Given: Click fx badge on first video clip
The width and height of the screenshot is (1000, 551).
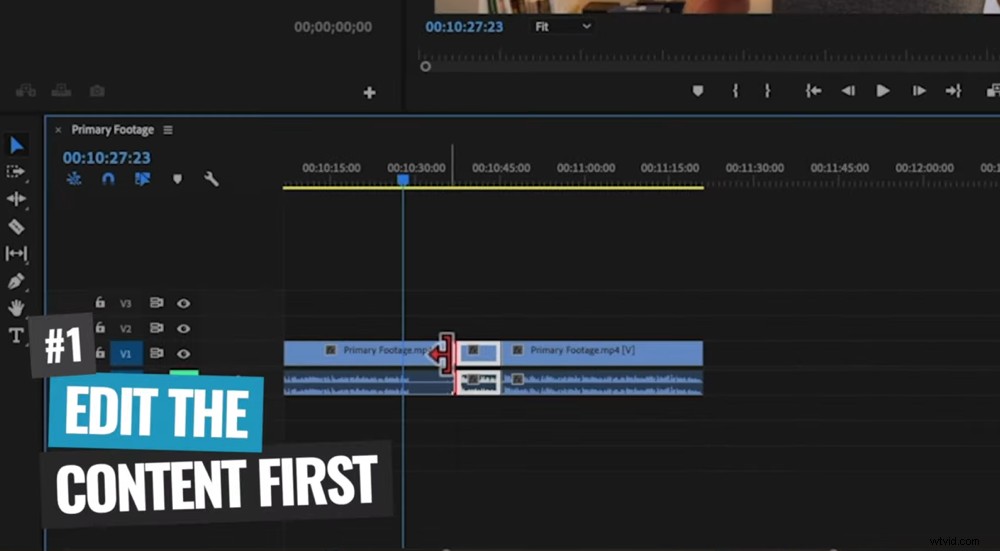Looking at the screenshot, I should (330, 350).
